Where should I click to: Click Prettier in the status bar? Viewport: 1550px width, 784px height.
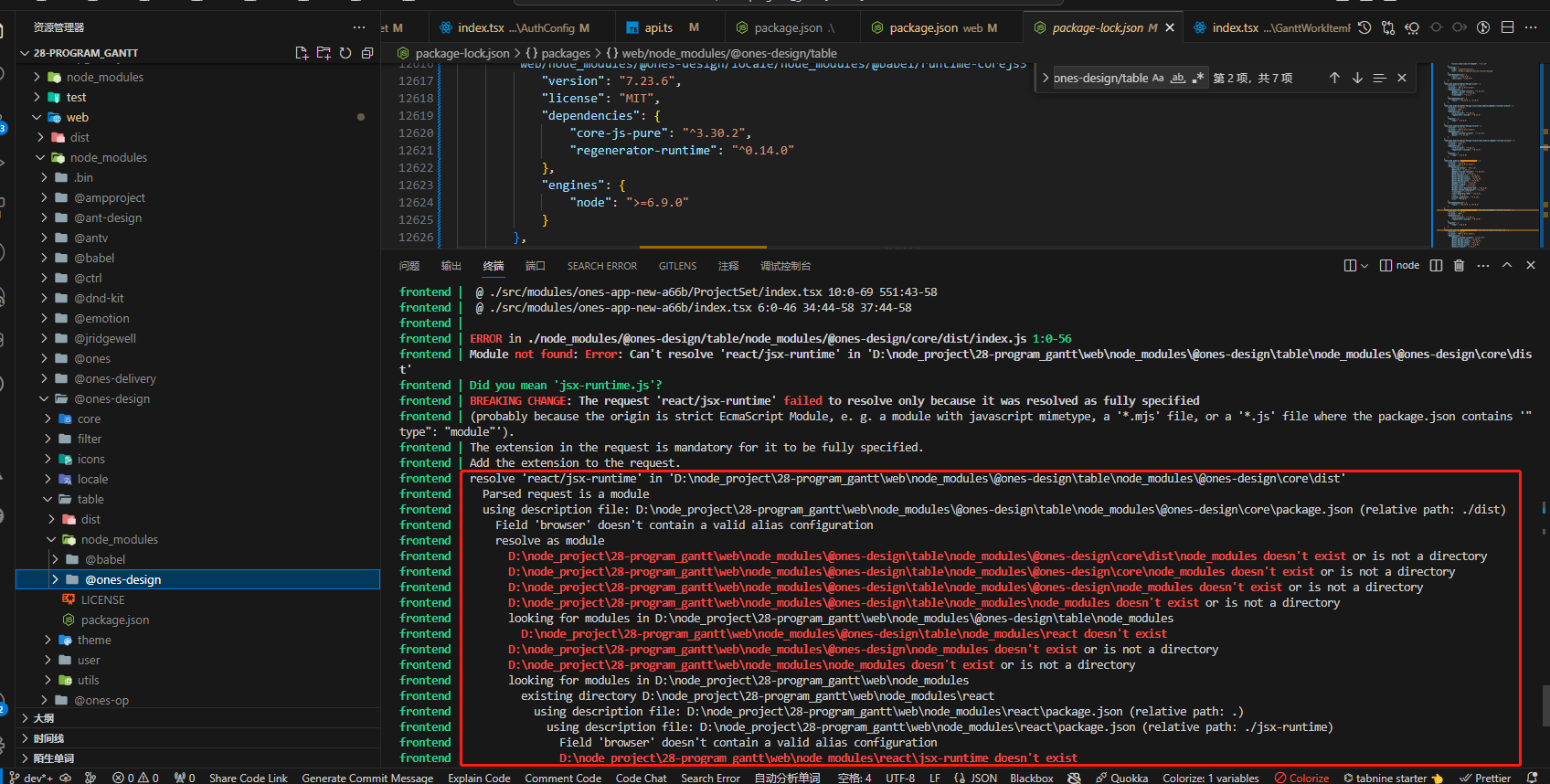pyautogui.click(x=1484, y=778)
